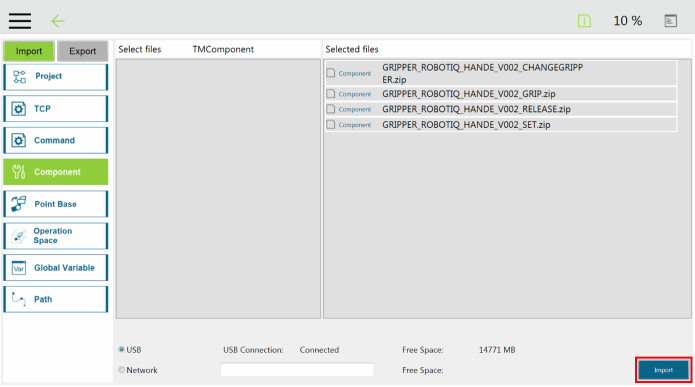Image resolution: width=695 pixels, height=387 pixels.
Task: Click GRIPPER_ROBOTIQ_HANDE_V002_CHANGEGRIPPER.zip file name
Action: 483,74
